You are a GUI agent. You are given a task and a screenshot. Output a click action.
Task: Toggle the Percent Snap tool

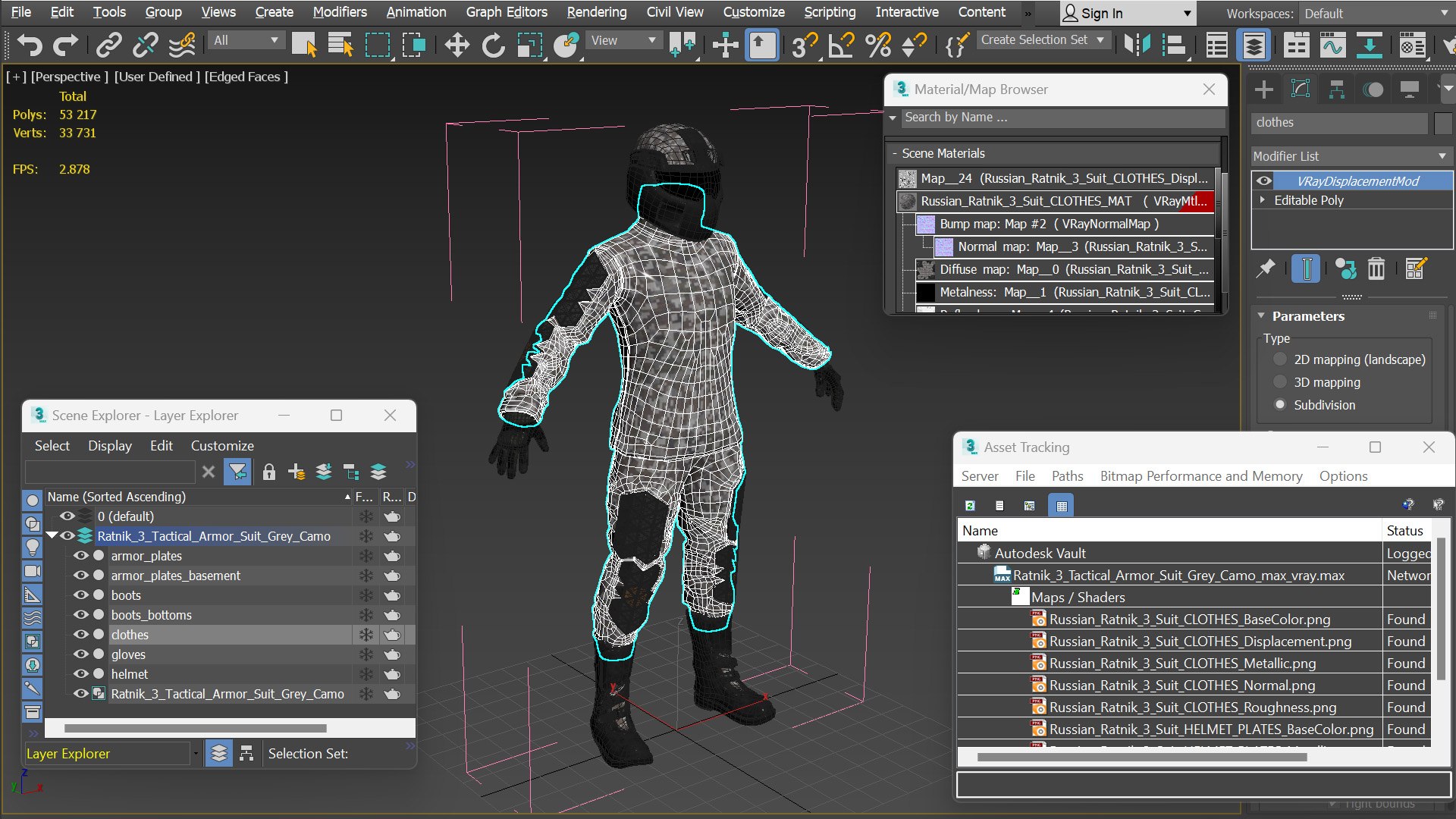pyautogui.click(x=877, y=45)
